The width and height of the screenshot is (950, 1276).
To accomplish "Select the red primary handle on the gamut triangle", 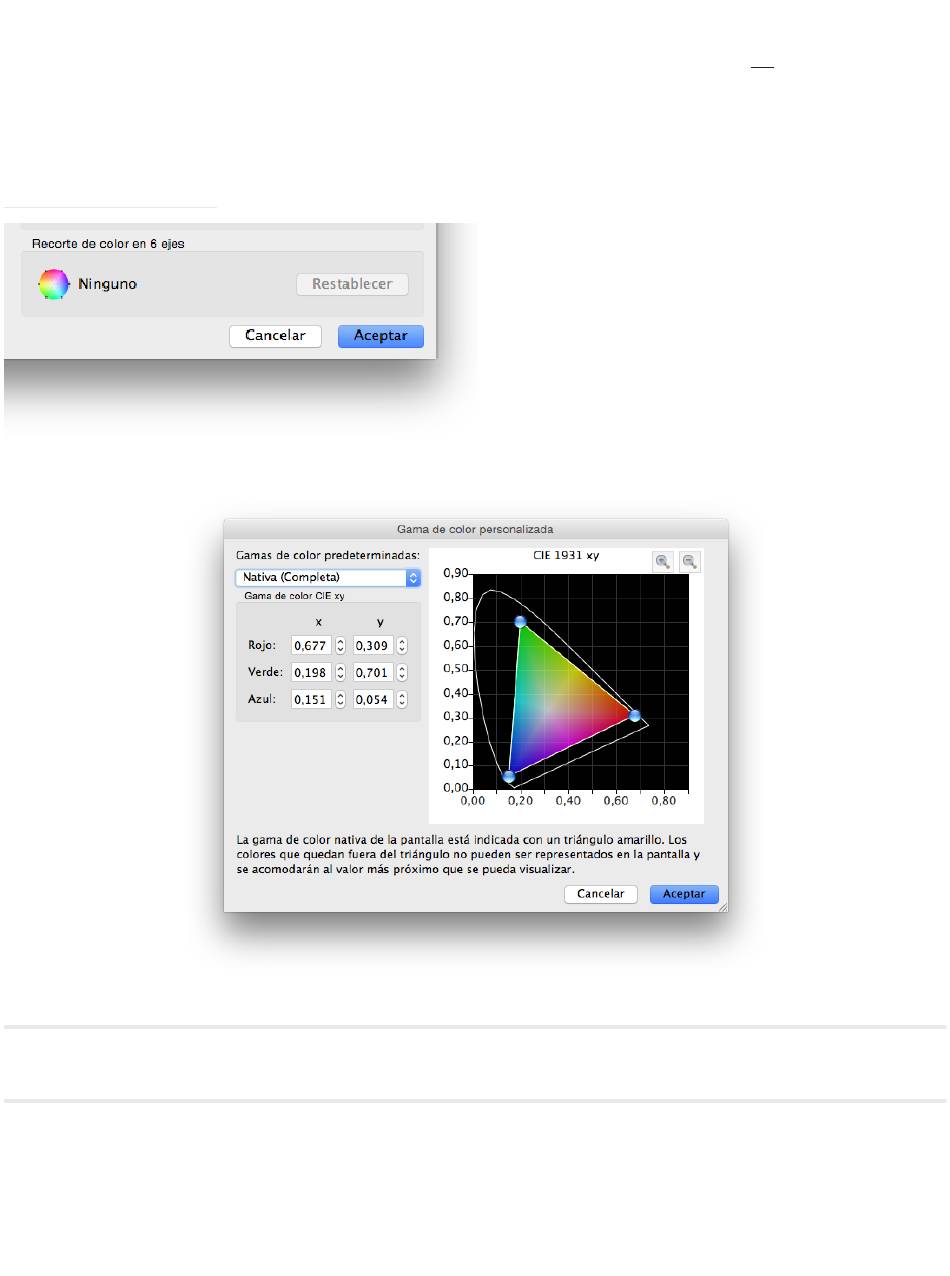I will pos(634,715).
